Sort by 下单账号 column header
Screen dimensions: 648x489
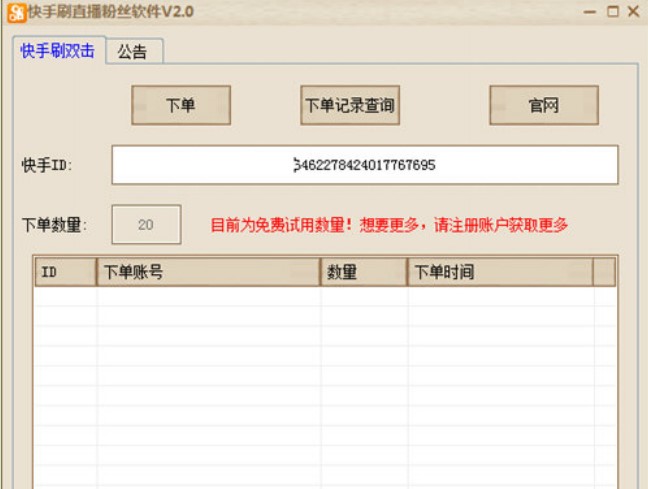point(208,272)
